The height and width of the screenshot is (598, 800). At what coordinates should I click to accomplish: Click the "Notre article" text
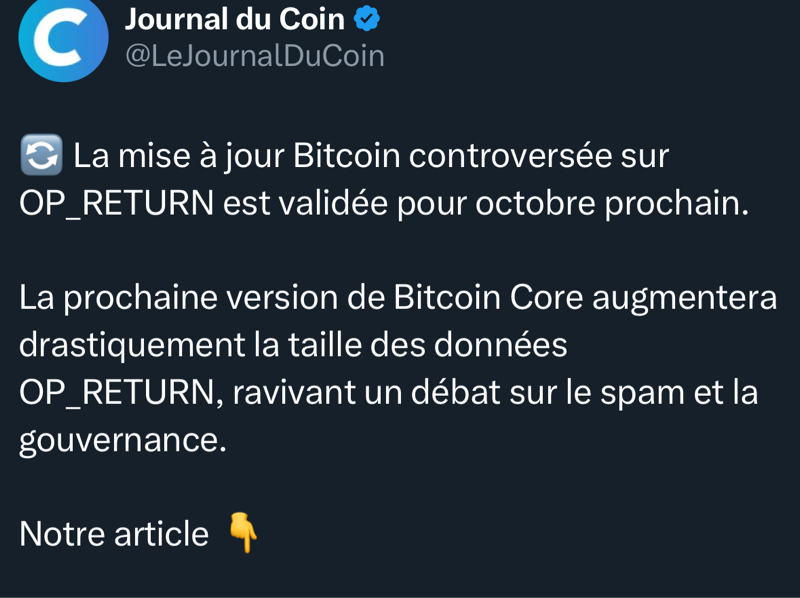click(x=114, y=534)
